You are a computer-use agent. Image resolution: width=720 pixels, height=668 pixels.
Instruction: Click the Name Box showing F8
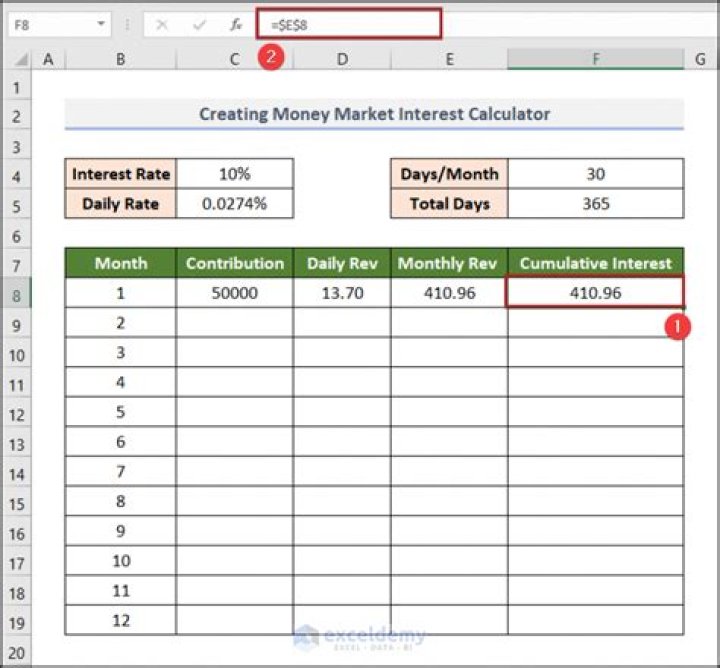[50, 24]
